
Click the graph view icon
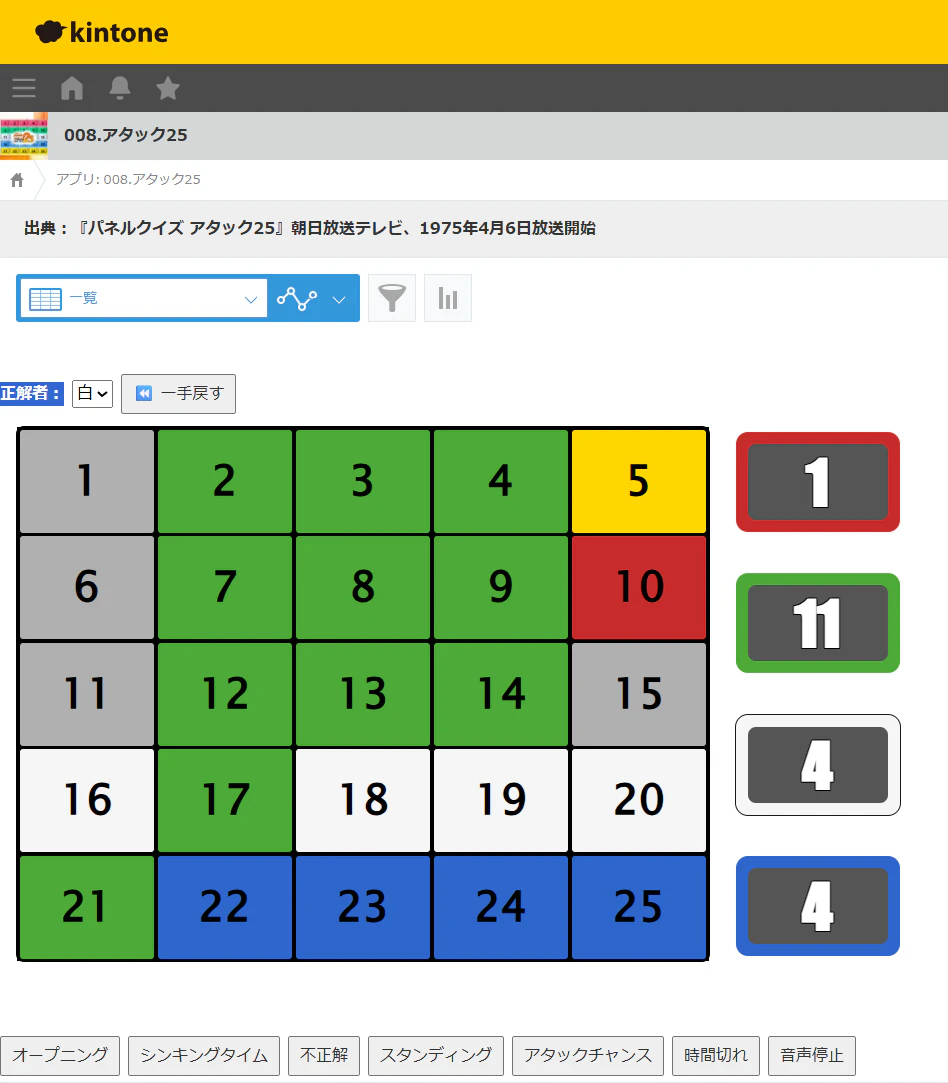297,298
